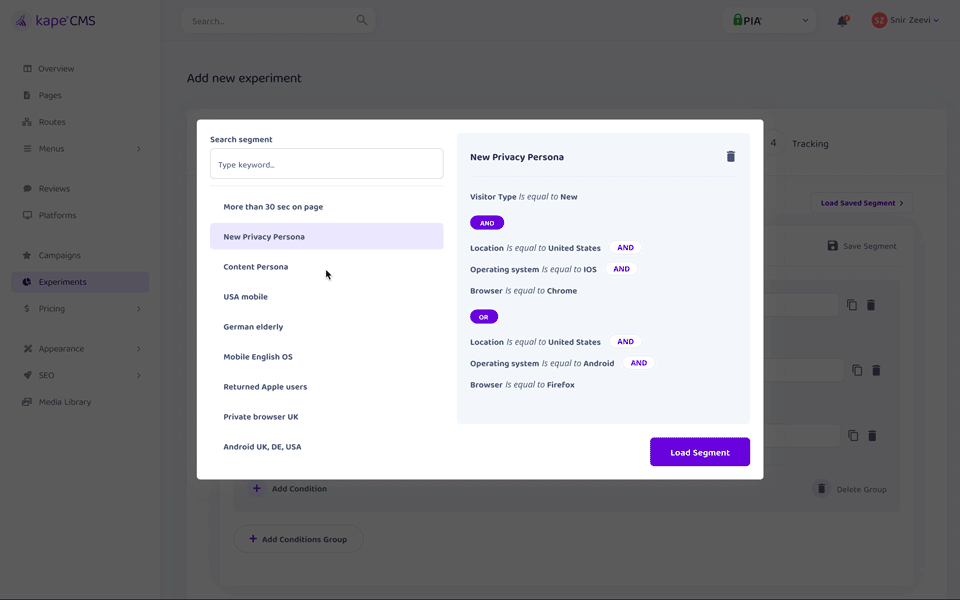The height and width of the screenshot is (600, 960).
Task: Click AND pill beside Operating system Android
Action: tap(639, 363)
